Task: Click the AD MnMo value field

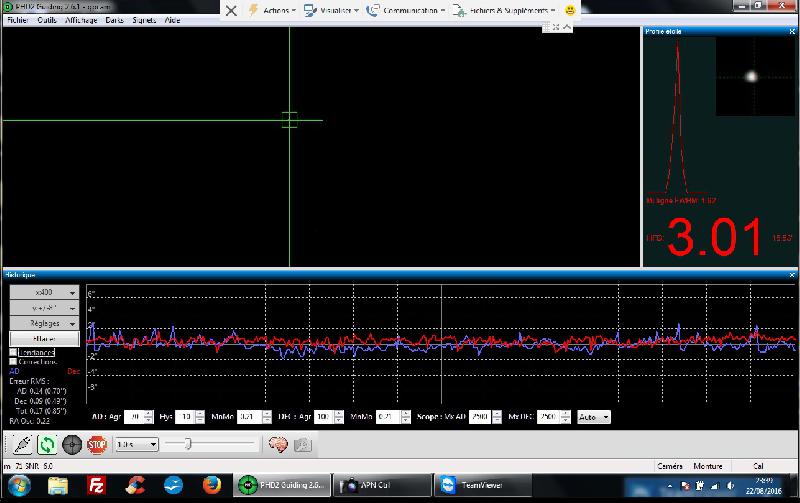Action: pyautogui.click(x=249, y=417)
